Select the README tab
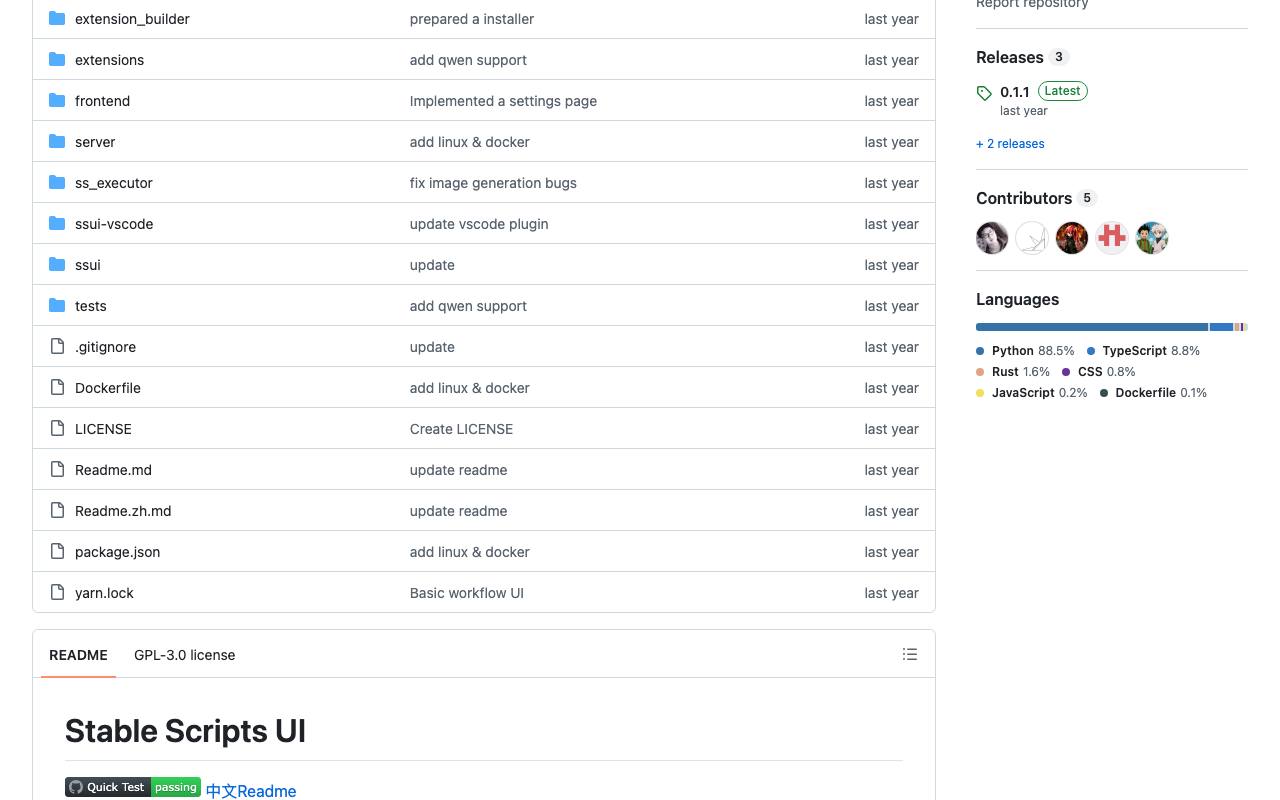 click(x=78, y=655)
